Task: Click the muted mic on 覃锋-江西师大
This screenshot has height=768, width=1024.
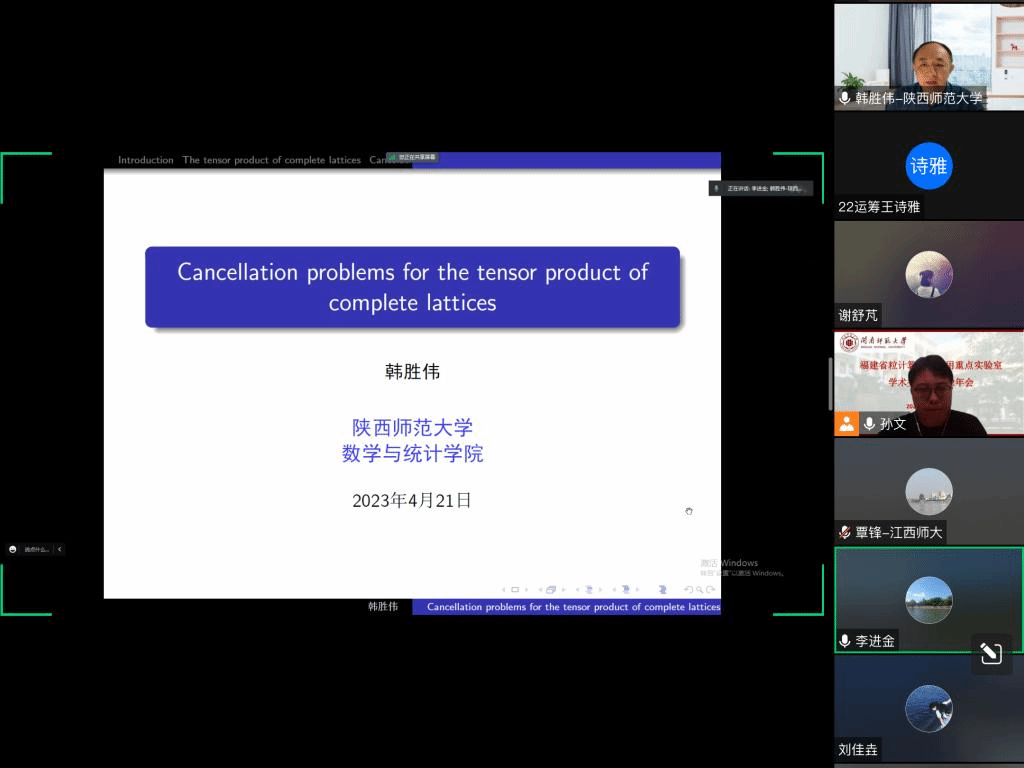Action: pos(845,532)
